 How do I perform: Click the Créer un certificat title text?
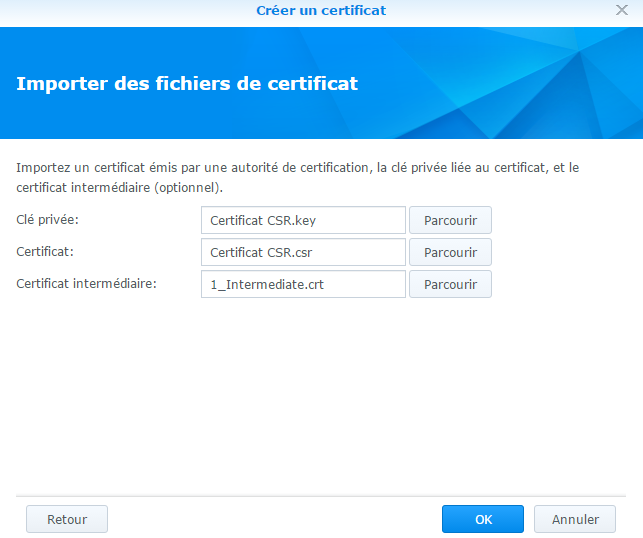click(x=321, y=10)
